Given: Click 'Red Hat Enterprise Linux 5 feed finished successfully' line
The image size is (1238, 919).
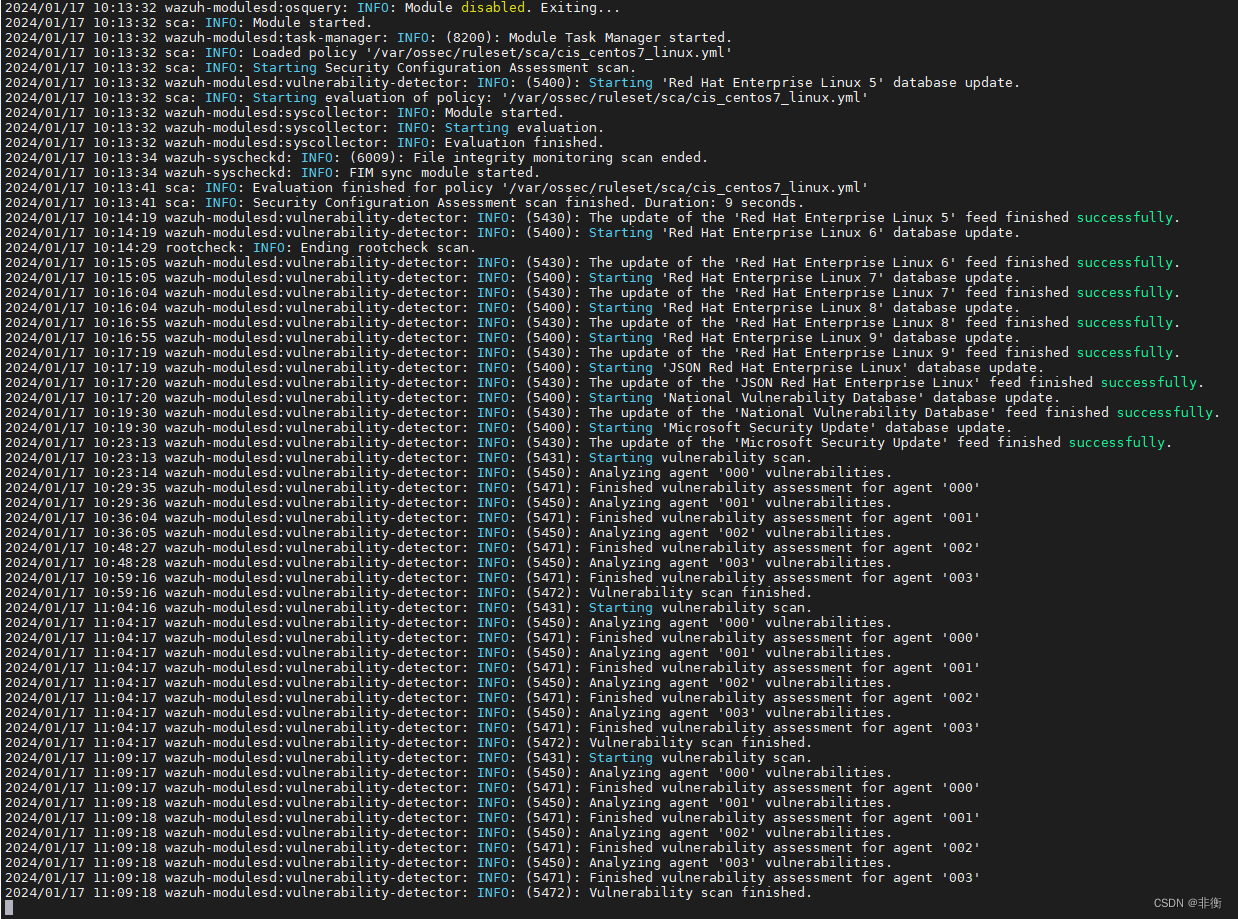Looking at the screenshot, I should coord(592,218).
